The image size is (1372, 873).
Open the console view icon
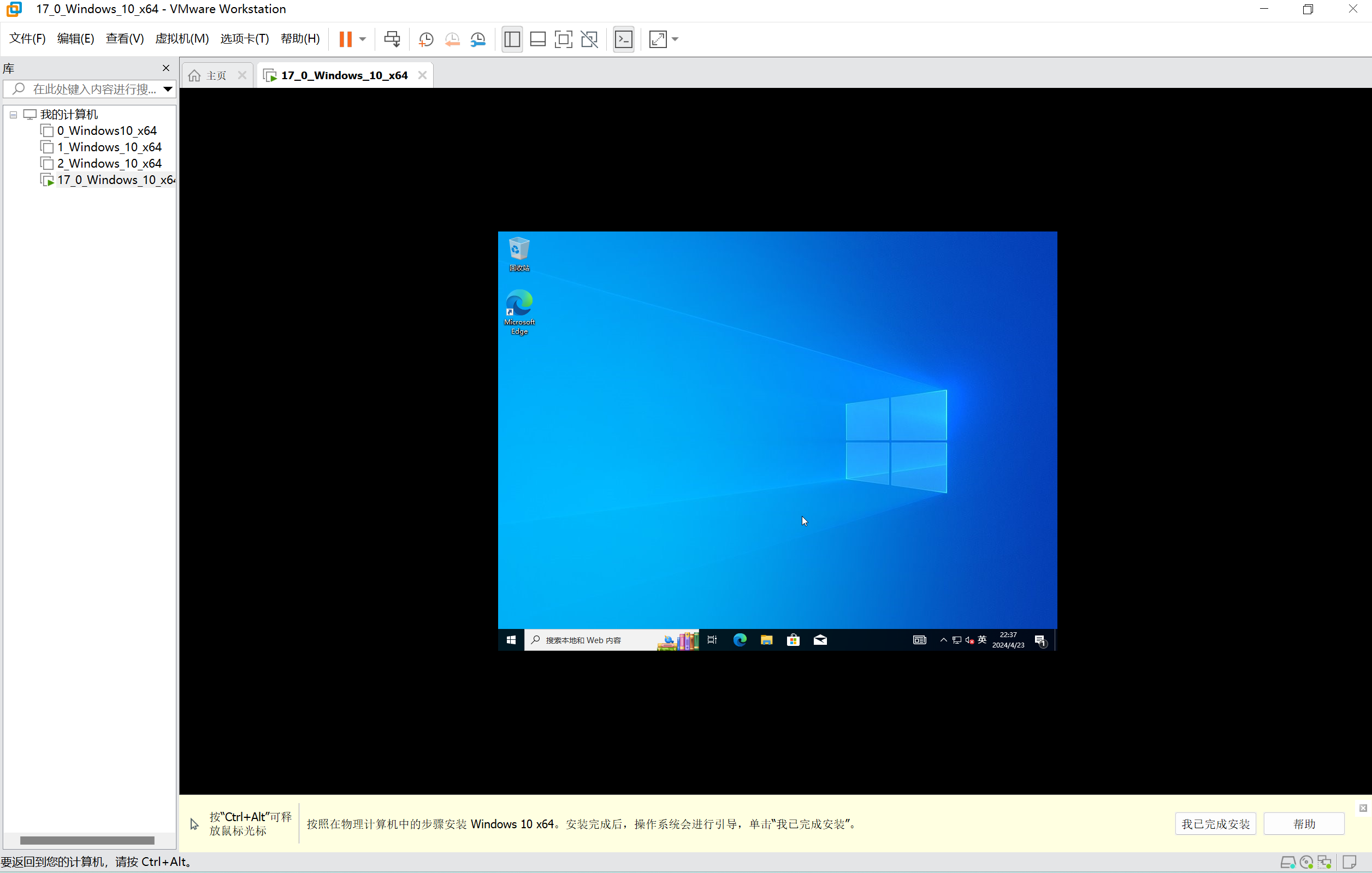623,39
